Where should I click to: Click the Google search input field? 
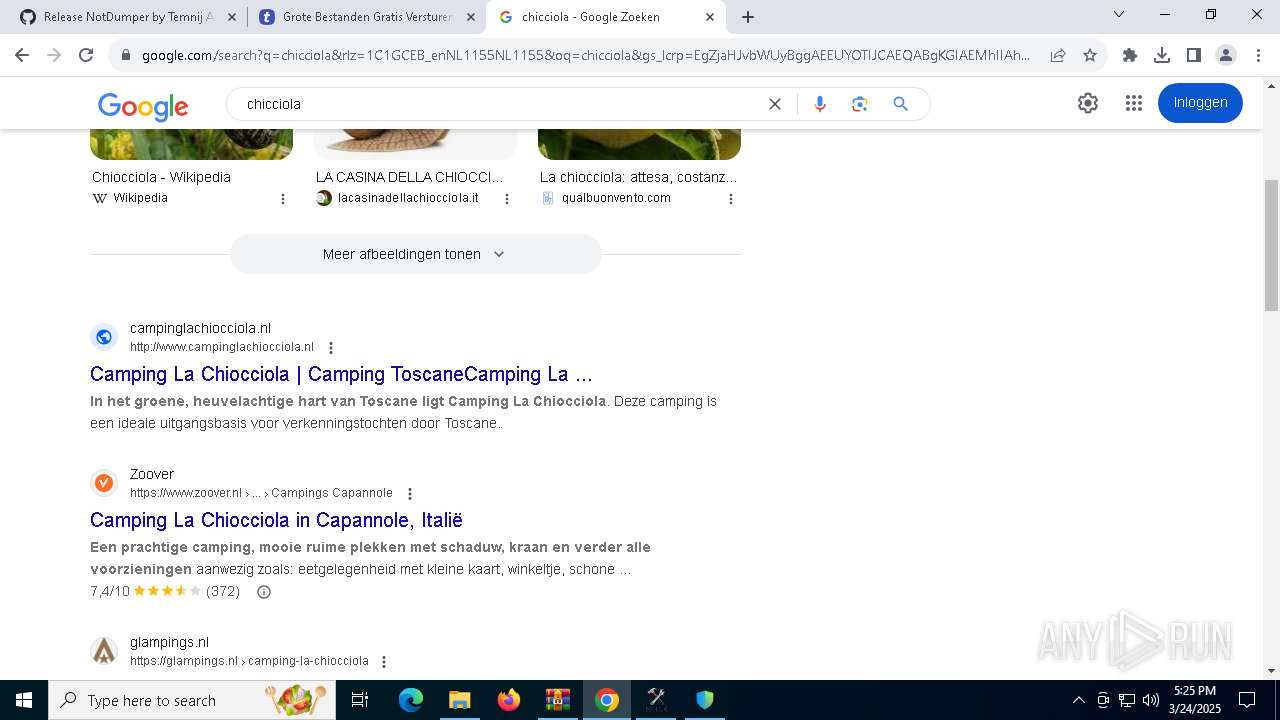click(x=500, y=104)
